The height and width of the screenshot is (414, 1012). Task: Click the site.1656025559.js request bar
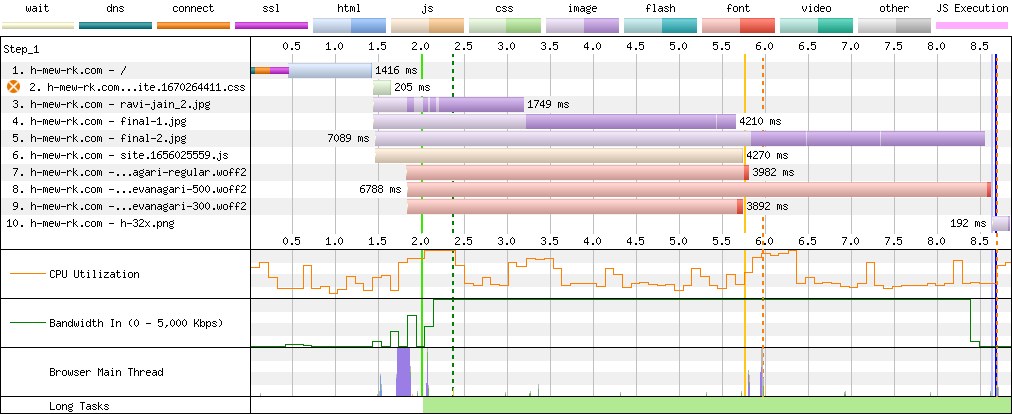[x=559, y=155]
